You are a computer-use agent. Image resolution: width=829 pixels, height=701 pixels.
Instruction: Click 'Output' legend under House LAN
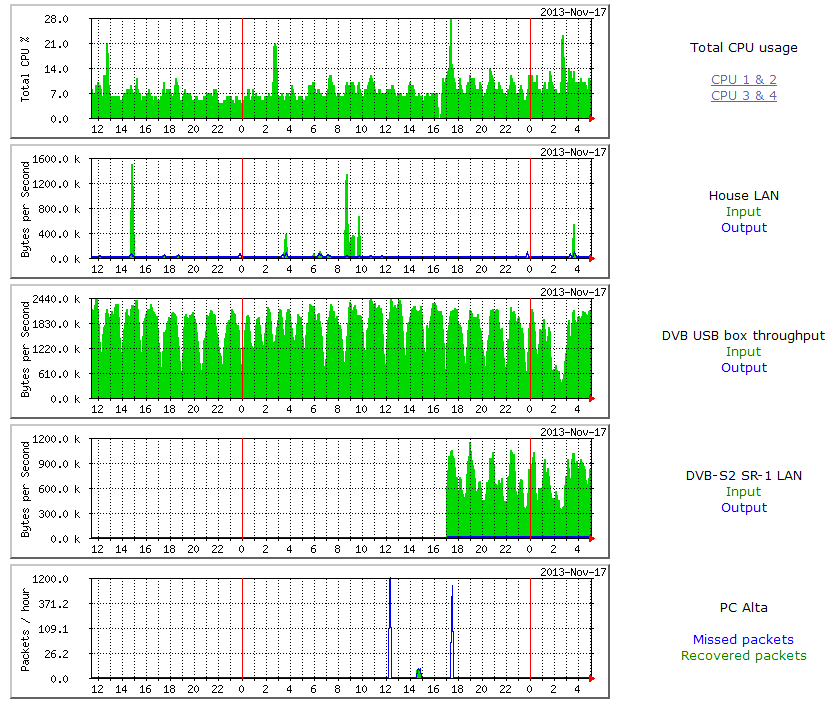(x=743, y=227)
